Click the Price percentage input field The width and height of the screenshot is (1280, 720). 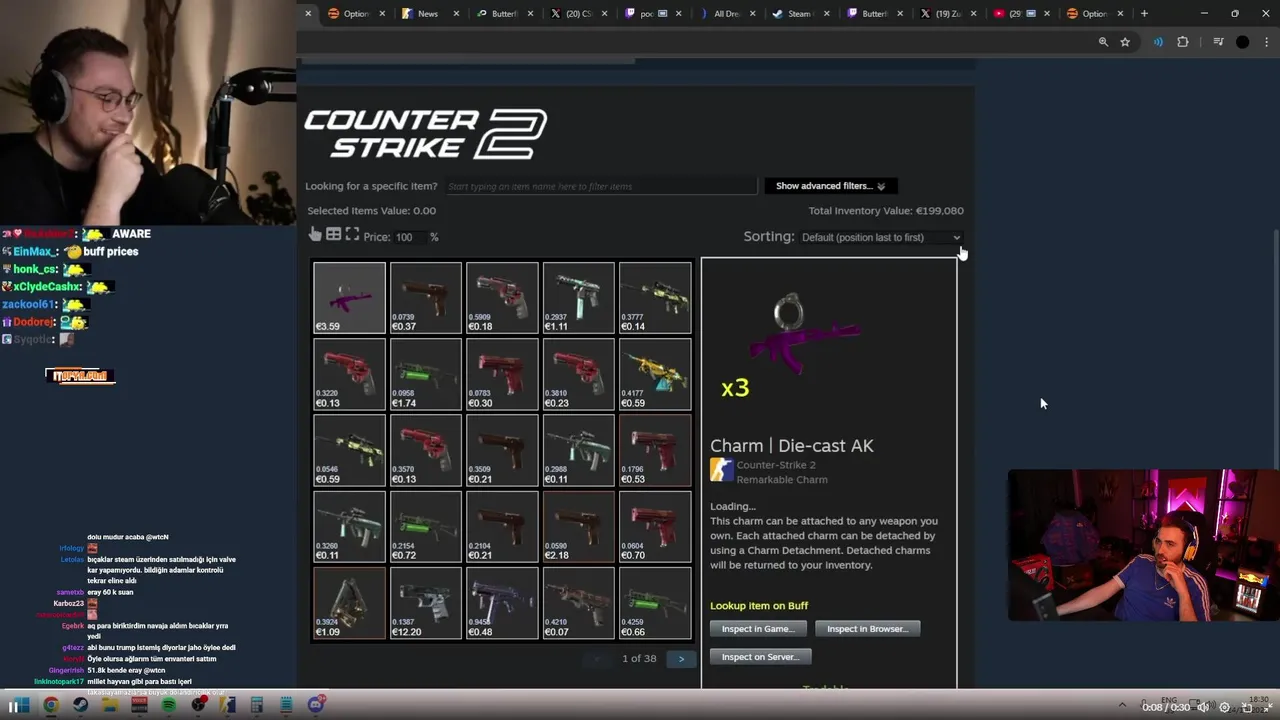pyautogui.click(x=410, y=237)
